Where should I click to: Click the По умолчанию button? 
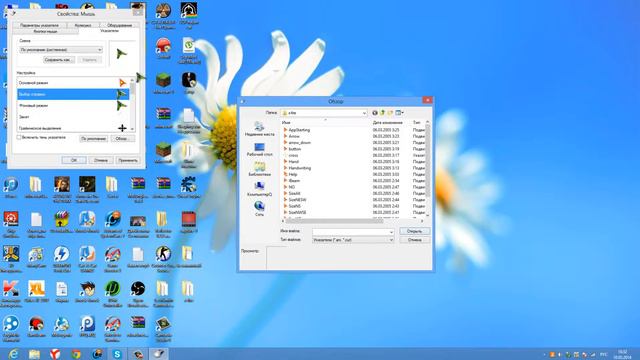[93, 139]
